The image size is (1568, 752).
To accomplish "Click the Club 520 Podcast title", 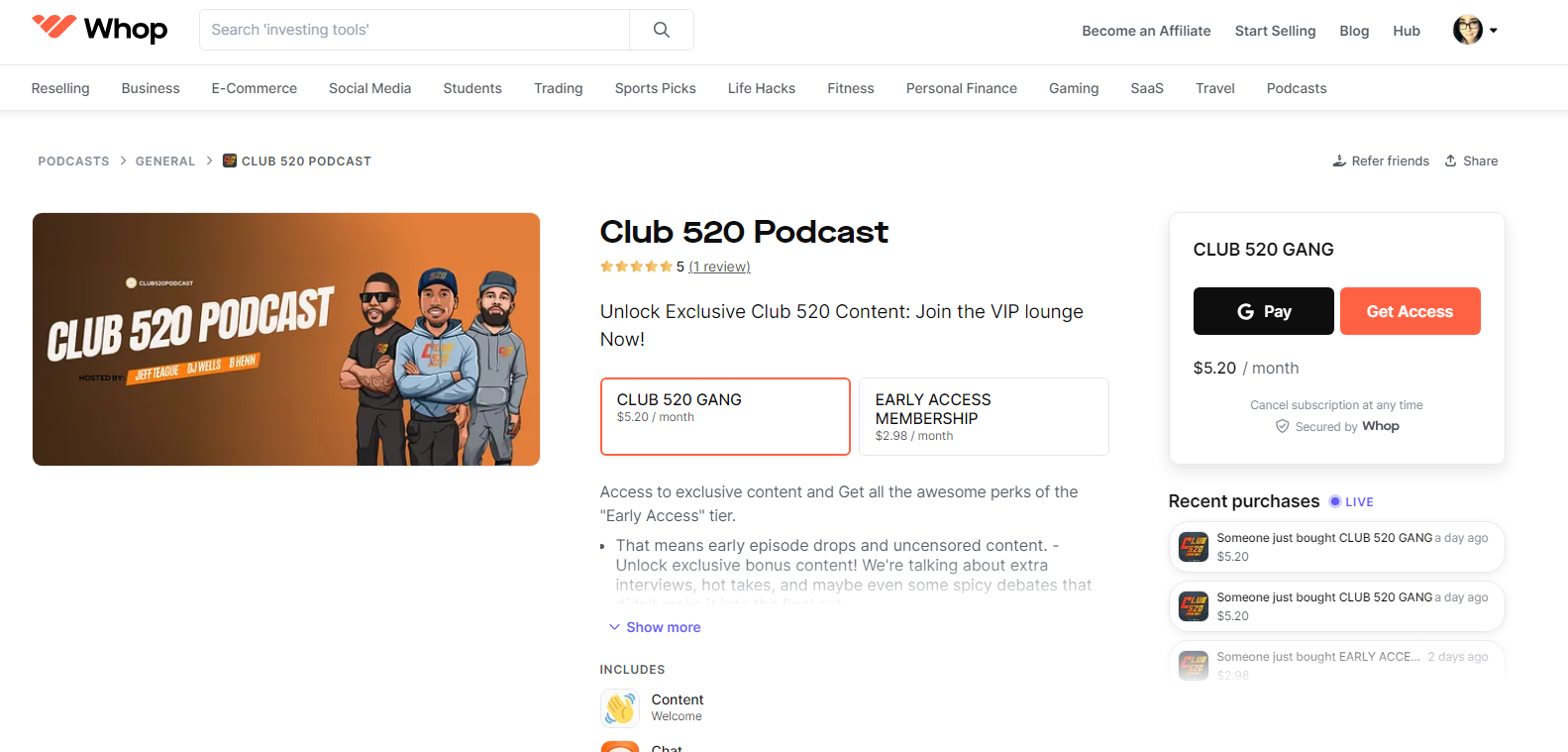I will pos(744,232).
